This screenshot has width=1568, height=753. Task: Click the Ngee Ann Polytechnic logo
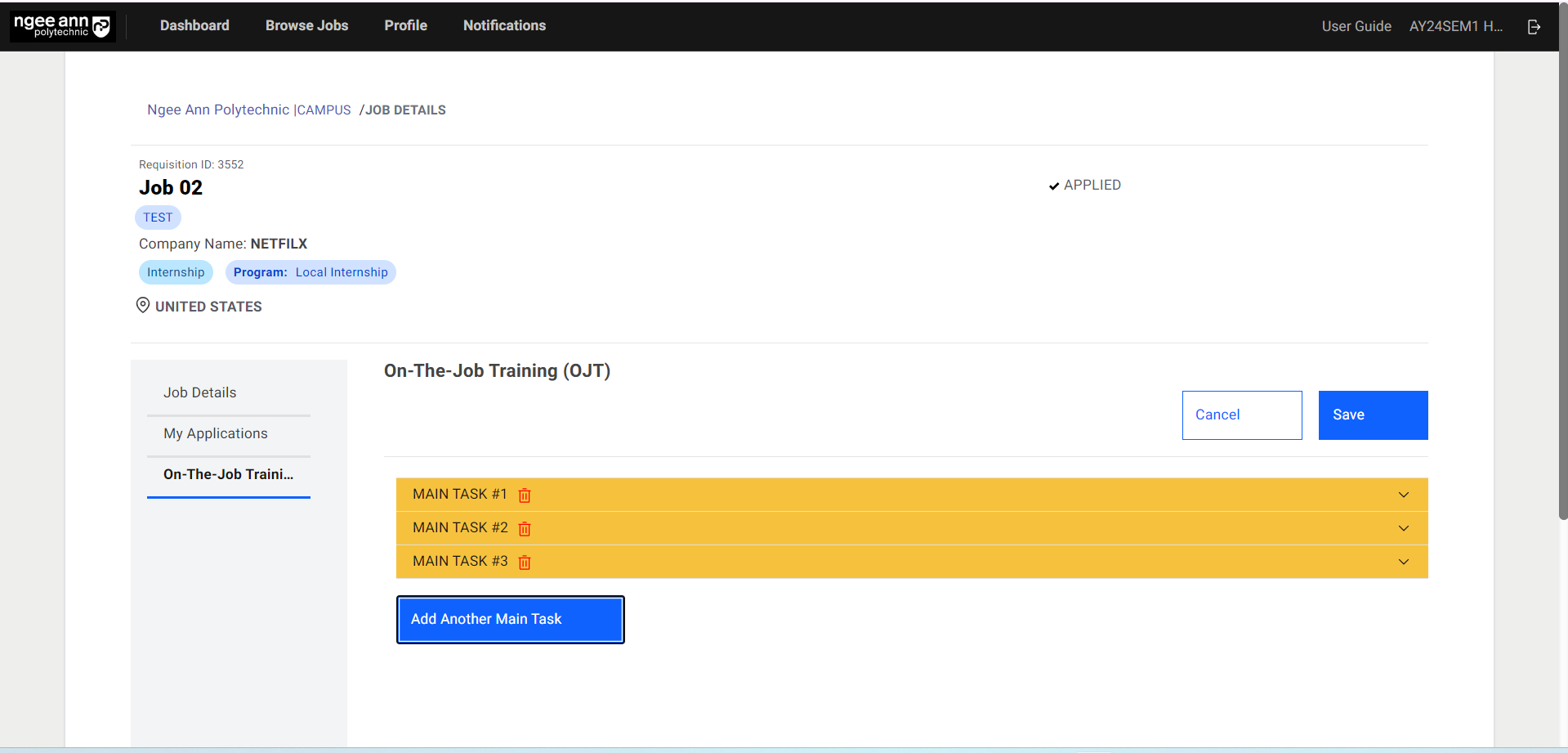click(x=62, y=26)
